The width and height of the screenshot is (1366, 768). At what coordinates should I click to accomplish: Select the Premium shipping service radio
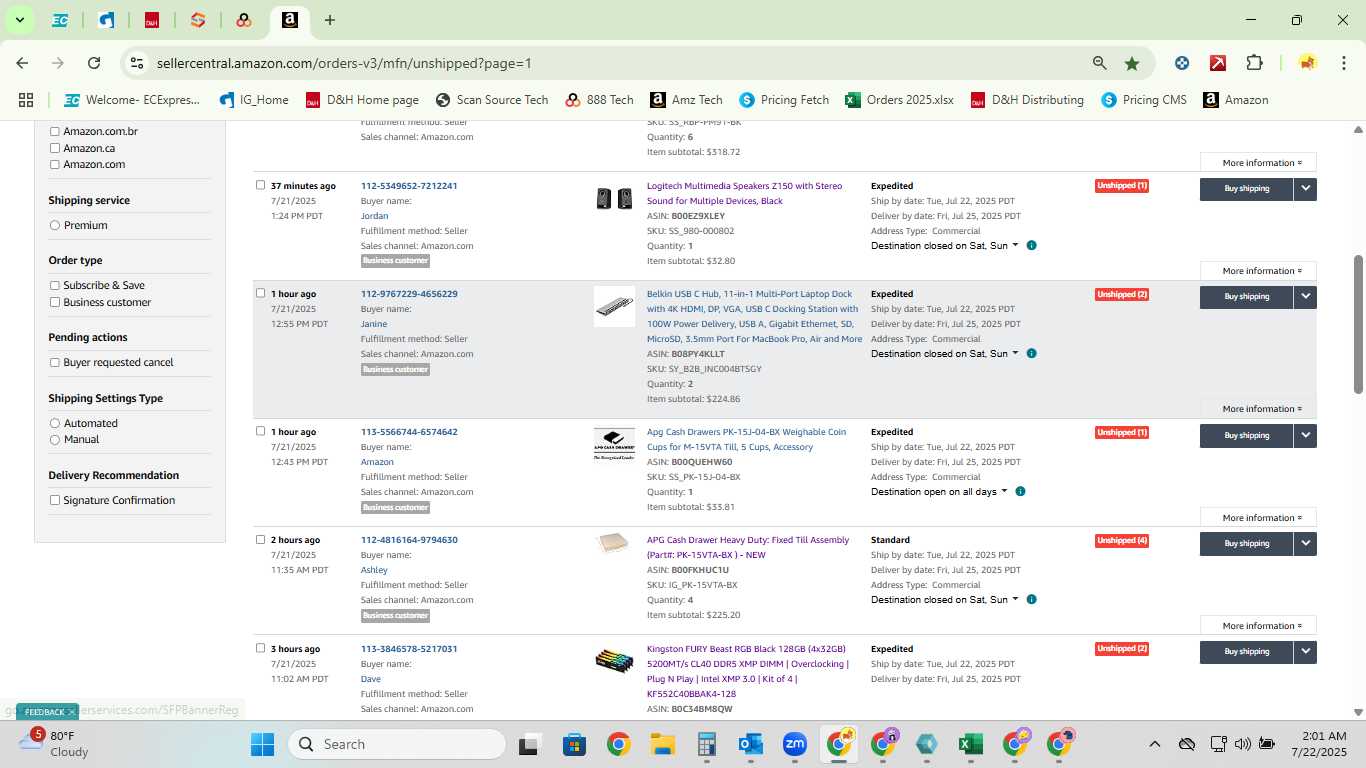click(55, 226)
